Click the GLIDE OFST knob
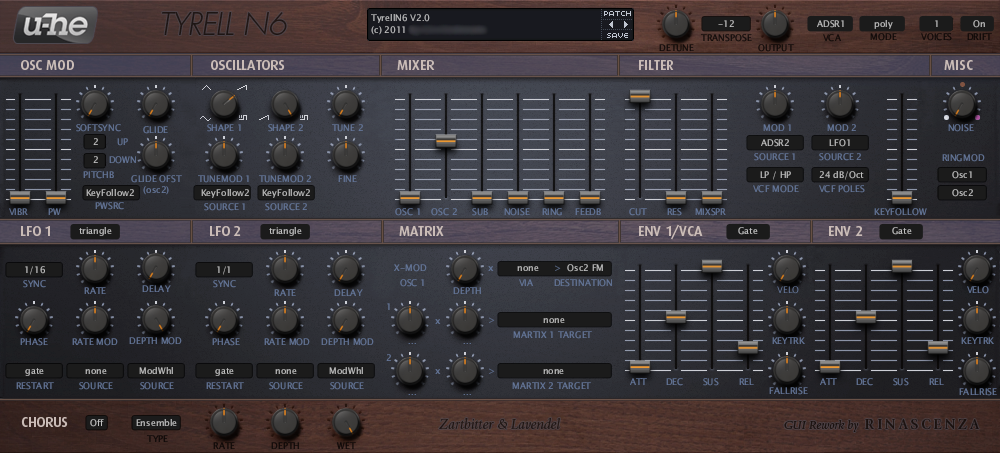 coord(156,154)
